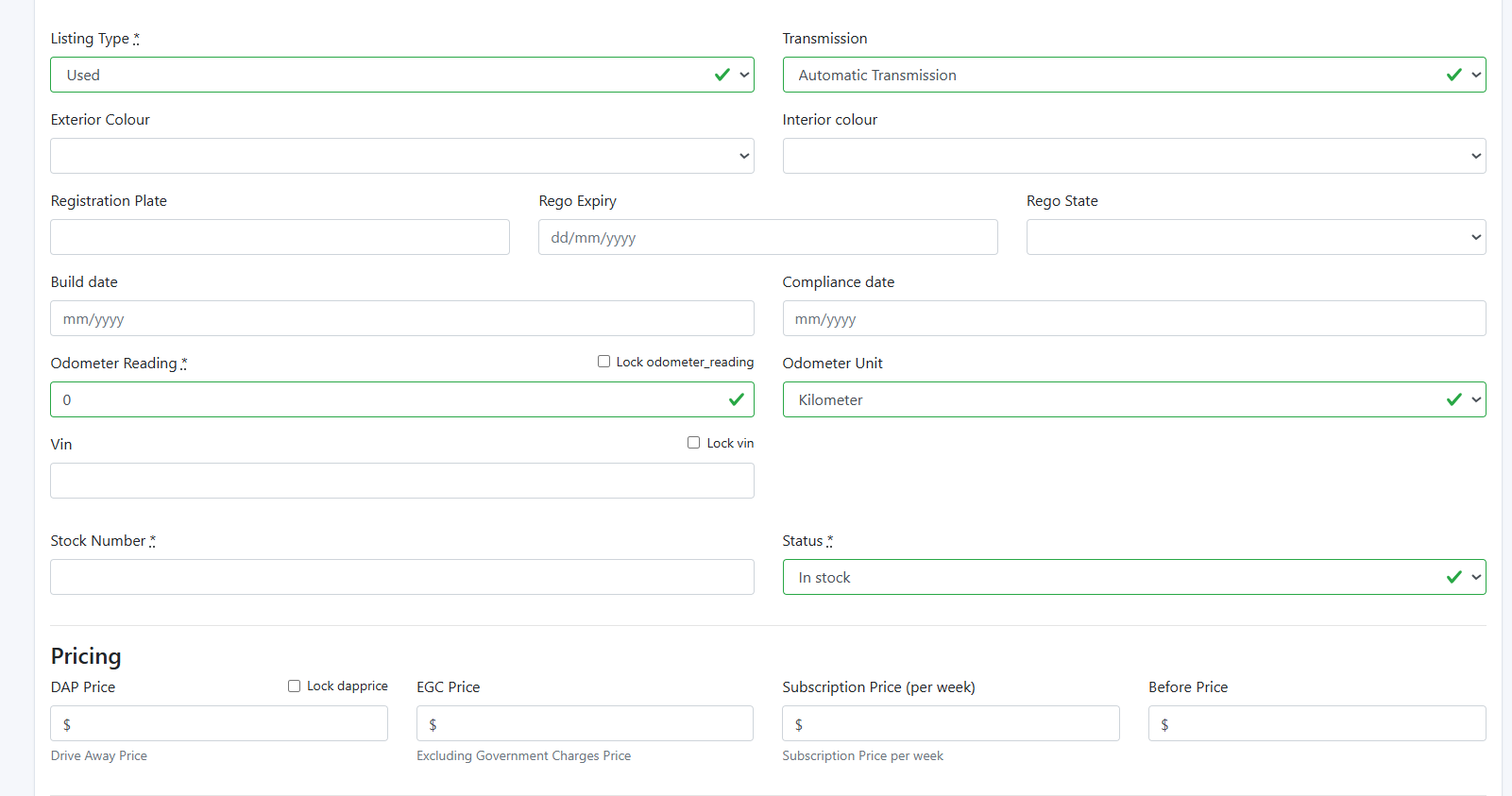The height and width of the screenshot is (796, 1512).
Task: Click the Compliance date field
Action: point(1133,318)
